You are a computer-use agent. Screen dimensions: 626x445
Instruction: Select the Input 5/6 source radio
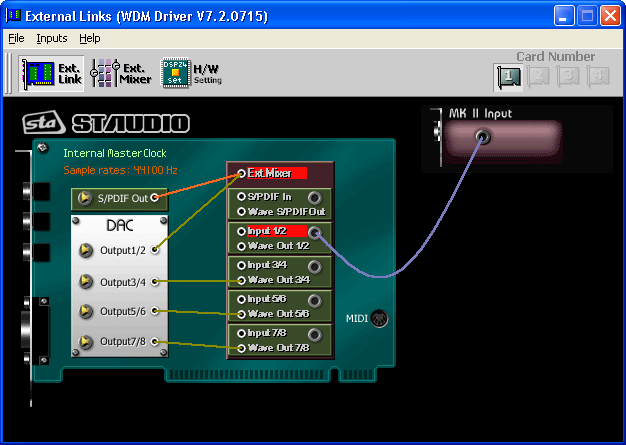point(241,299)
